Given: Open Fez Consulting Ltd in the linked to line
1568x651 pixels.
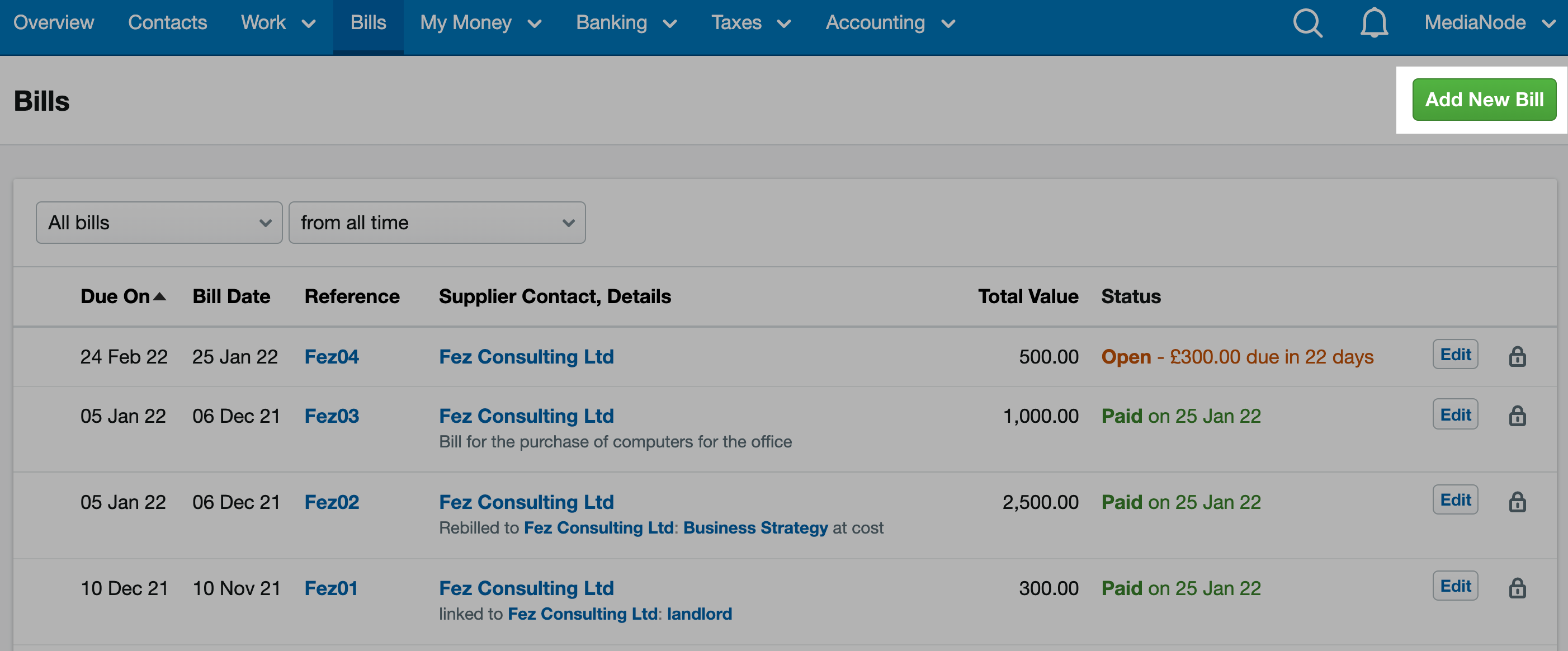Looking at the screenshot, I should coord(583,614).
